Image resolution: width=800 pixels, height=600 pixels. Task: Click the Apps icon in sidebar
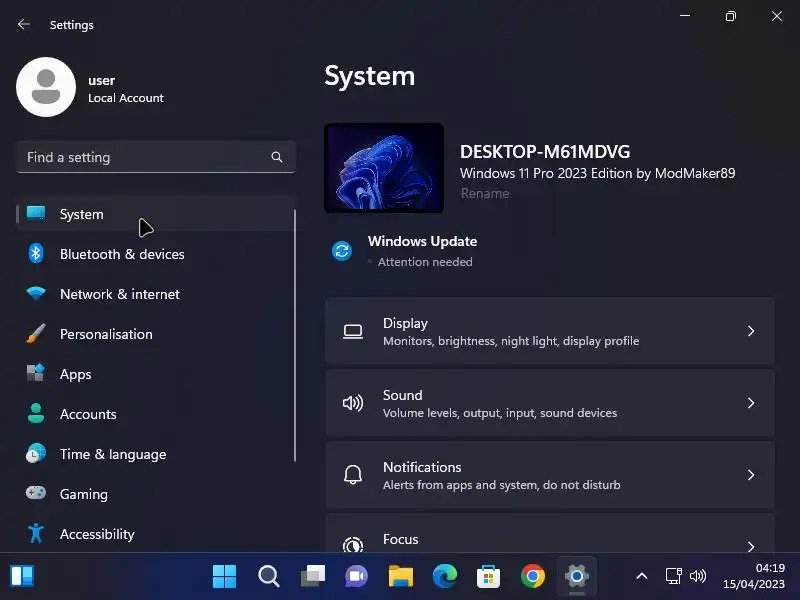[36, 373]
